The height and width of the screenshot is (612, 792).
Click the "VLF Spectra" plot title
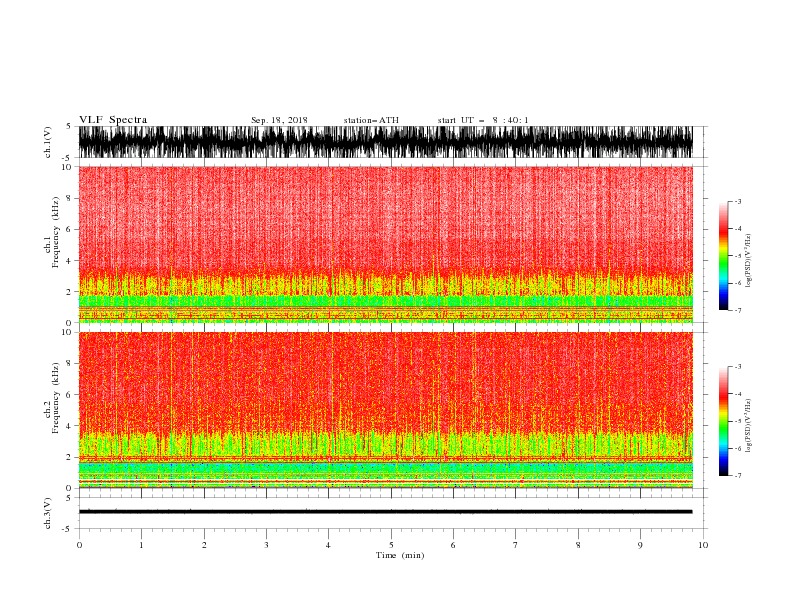point(113,120)
